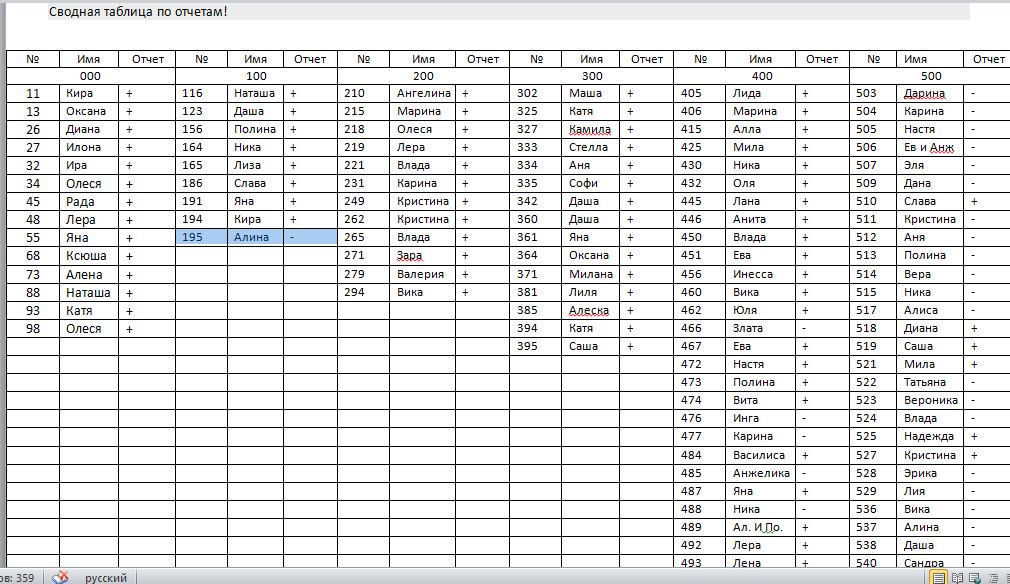Viewport: 1010px width, 584px height.
Task: Select the cell "Ев и Анж"
Action: (x=927, y=147)
